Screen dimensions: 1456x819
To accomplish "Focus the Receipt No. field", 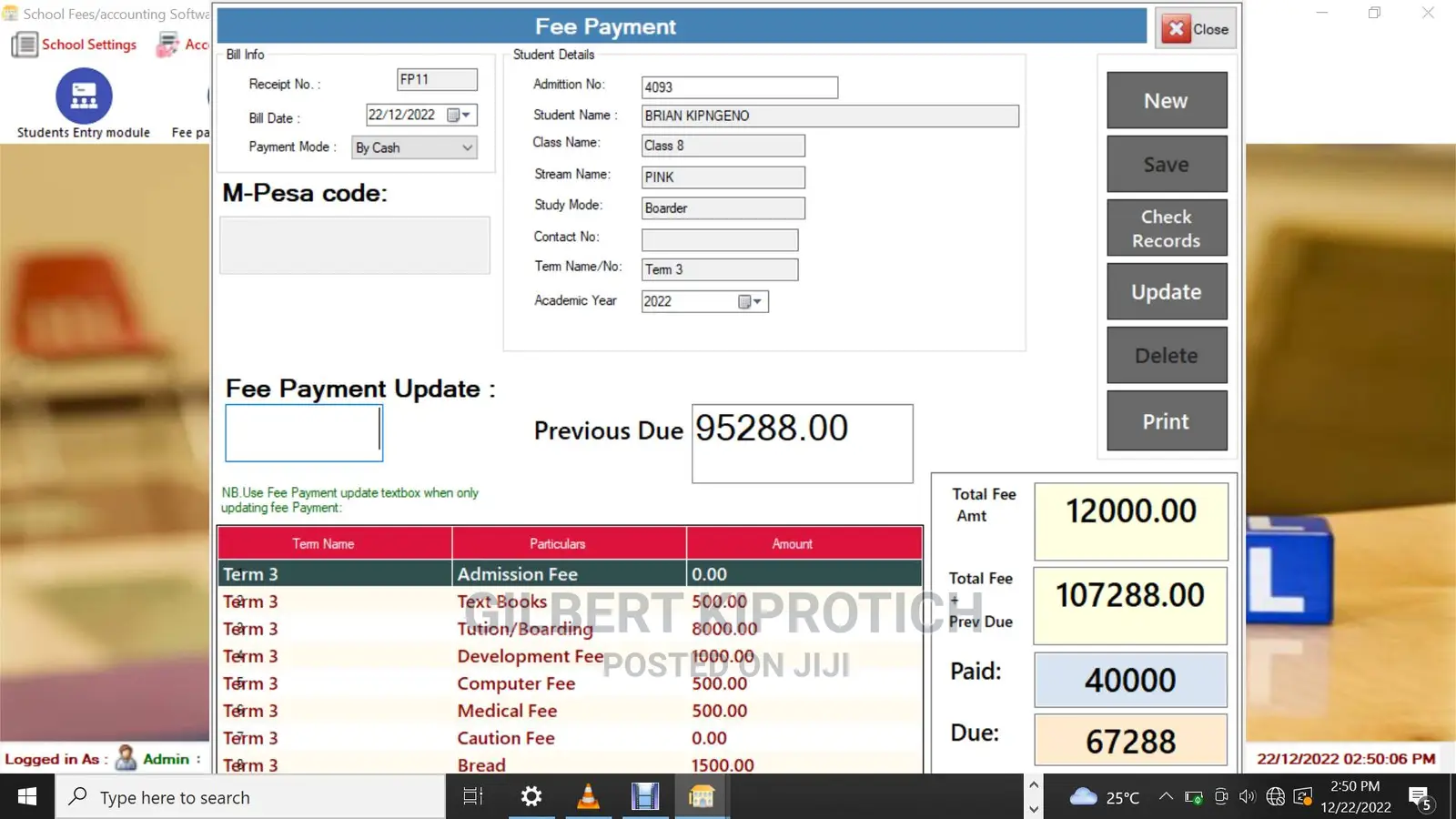I will pos(437,80).
